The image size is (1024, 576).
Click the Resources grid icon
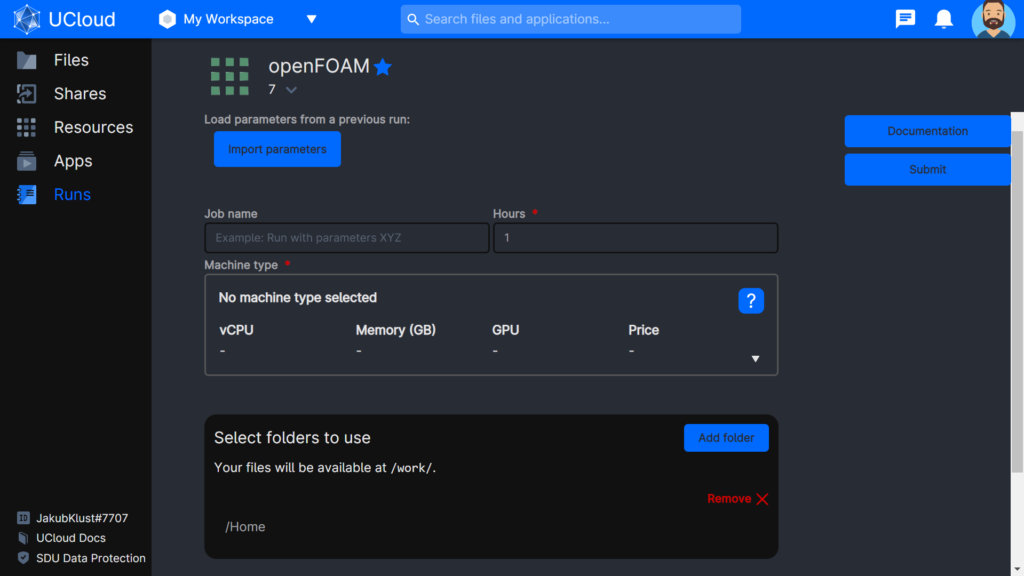pyautogui.click(x=26, y=127)
